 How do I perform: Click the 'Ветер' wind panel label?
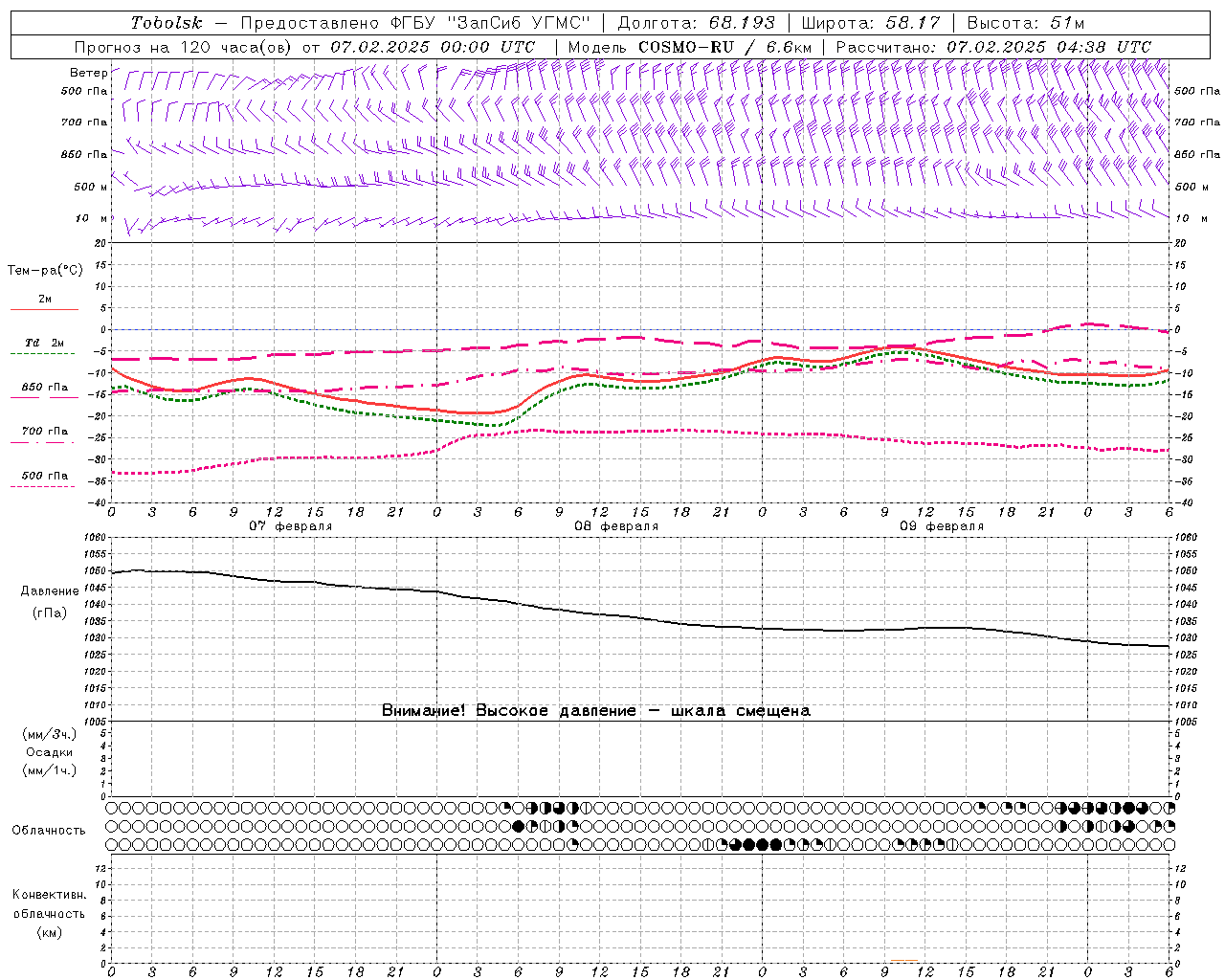pyautogui.click(x=88, y=73)
